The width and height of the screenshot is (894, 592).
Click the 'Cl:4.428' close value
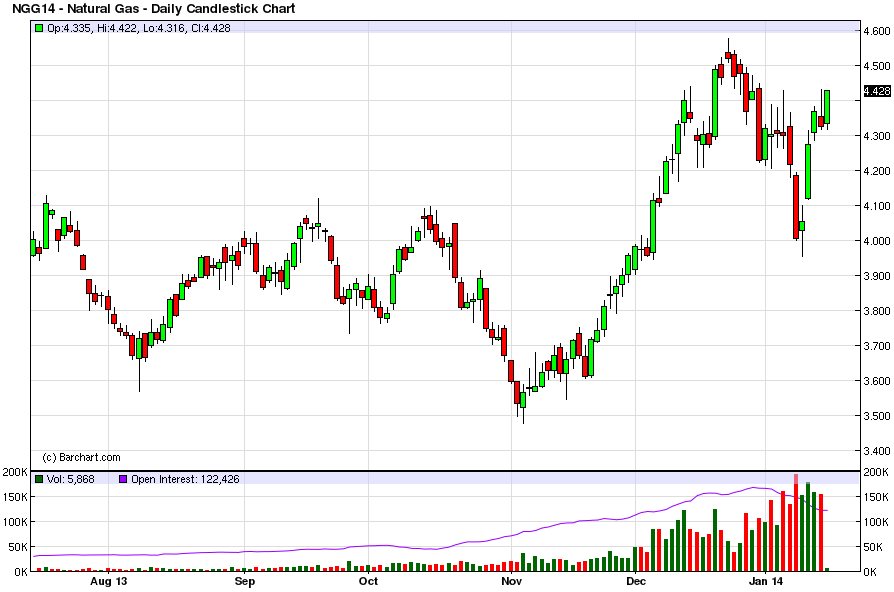tap(211, 28)
